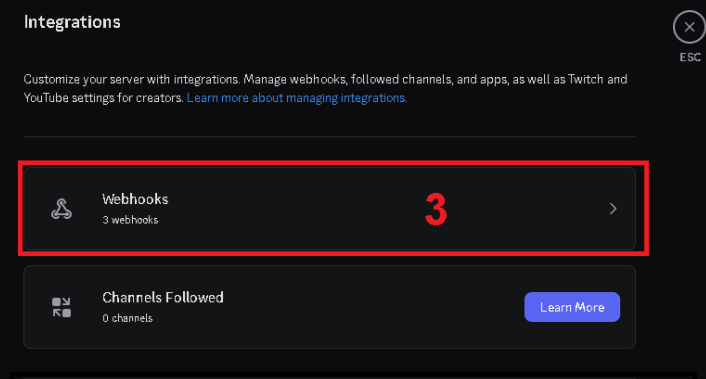Click "YouTube settings for creators" text
This screenshot has height=379, width=706.
tap(103, 98)
